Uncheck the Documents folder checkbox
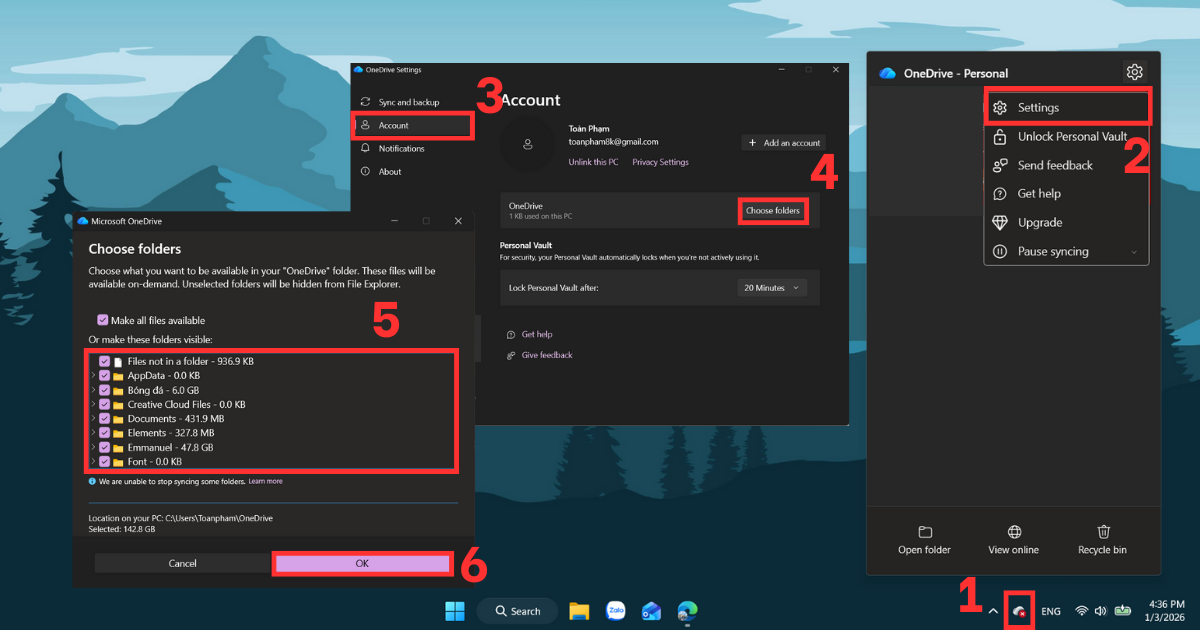Viewport: 1200px width, 630px height. 103,418
